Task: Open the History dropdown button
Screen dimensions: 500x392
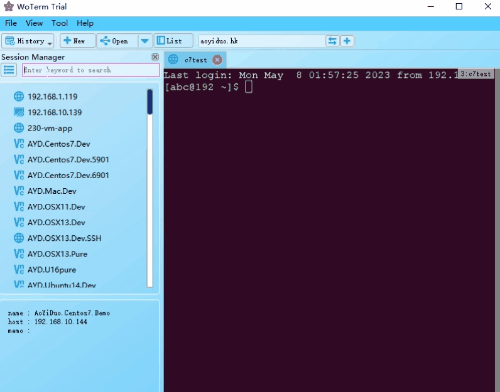Action: coord(28,41)
